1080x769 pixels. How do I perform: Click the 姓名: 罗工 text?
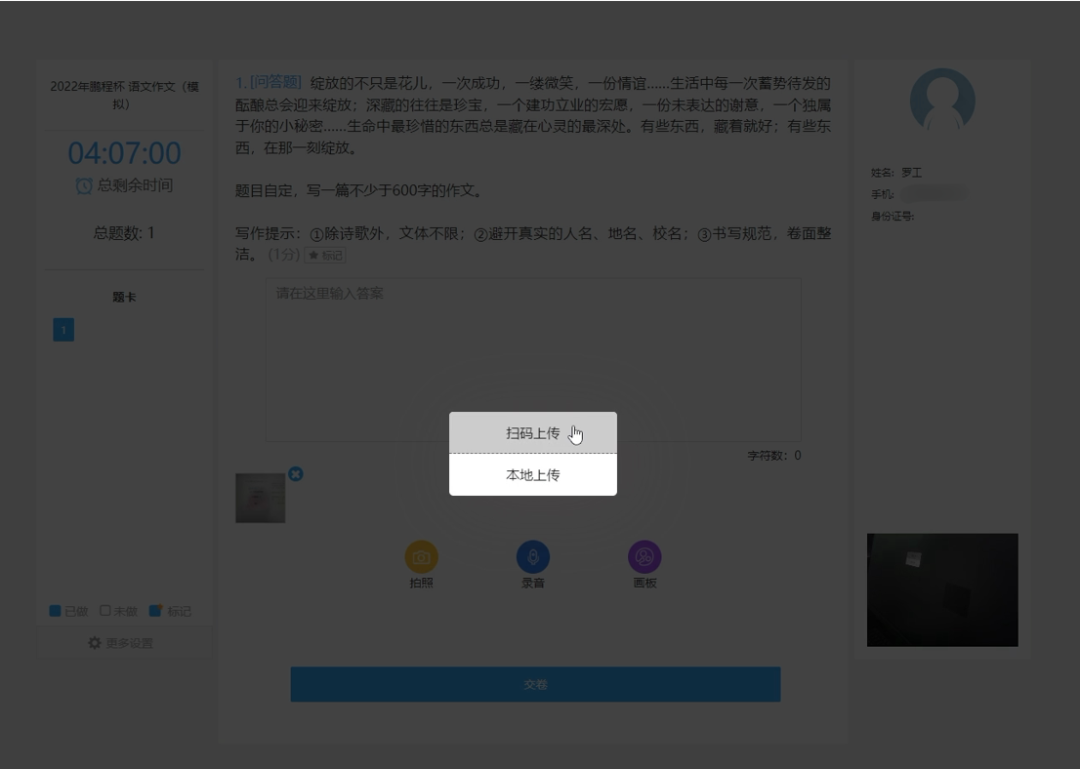(x=896, y=173)
